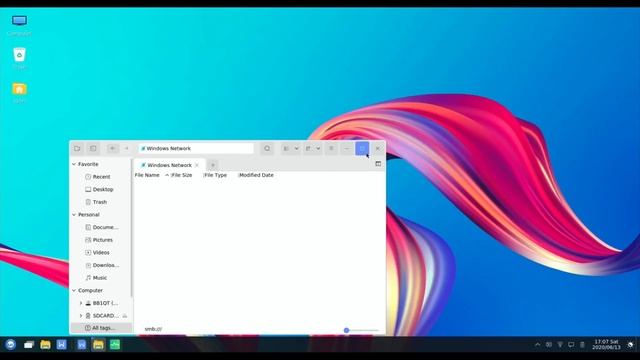
Task: Toggle the preview pane icon below the close button
Action: coord(378,164)
